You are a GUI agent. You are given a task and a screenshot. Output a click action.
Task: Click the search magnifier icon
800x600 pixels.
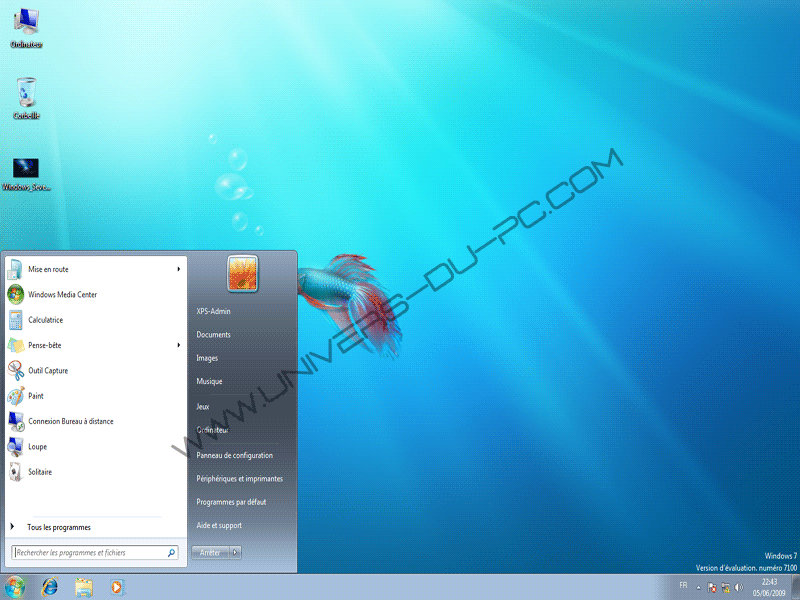coord(171,553)
